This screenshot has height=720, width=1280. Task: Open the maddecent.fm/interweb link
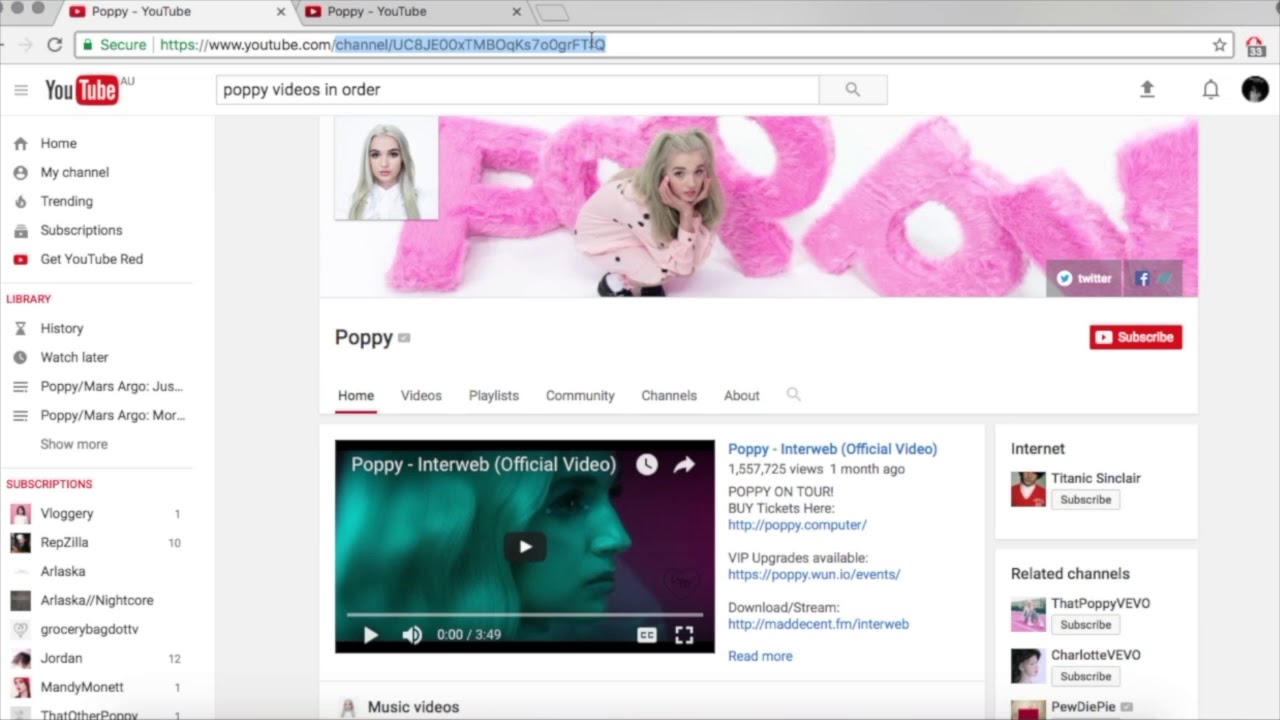click(818, 623)
